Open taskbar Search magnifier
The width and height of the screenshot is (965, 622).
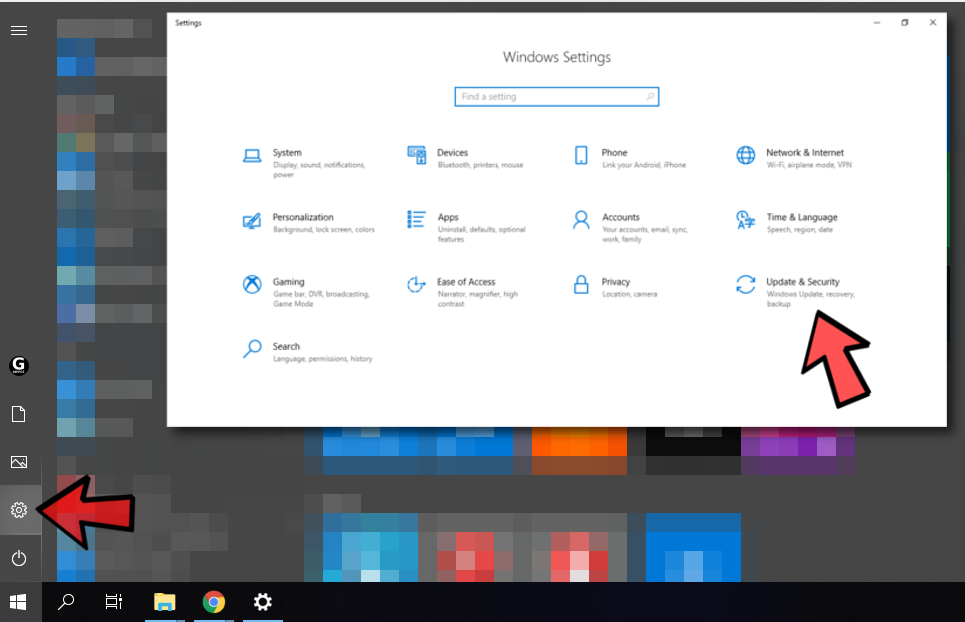pyautogui.click(x=66, y=602)
